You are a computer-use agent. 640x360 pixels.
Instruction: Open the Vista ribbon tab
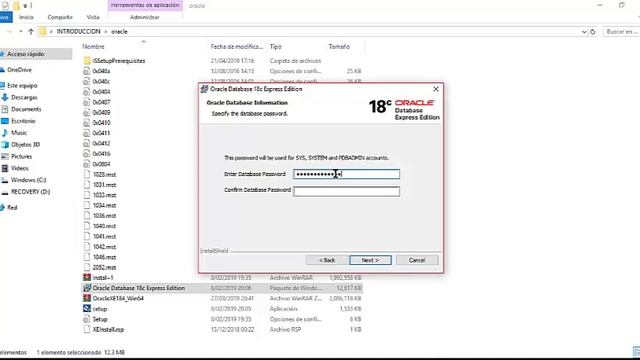(93, 17)
